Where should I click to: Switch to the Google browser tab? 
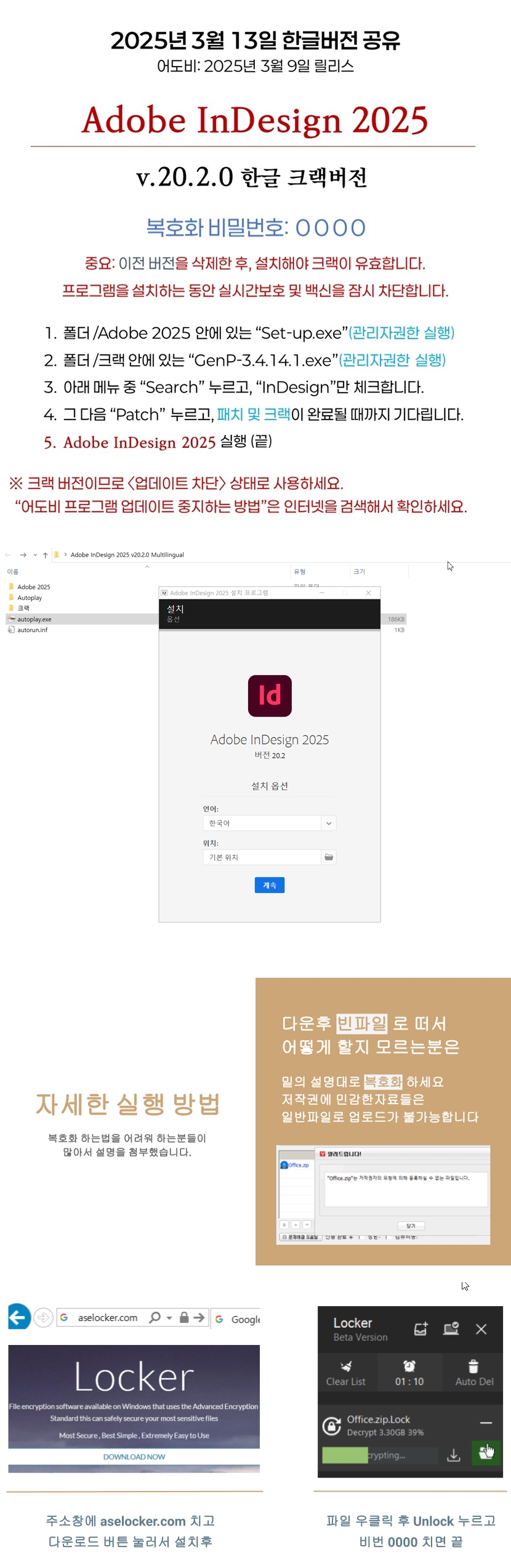[x=237, y=1319]
